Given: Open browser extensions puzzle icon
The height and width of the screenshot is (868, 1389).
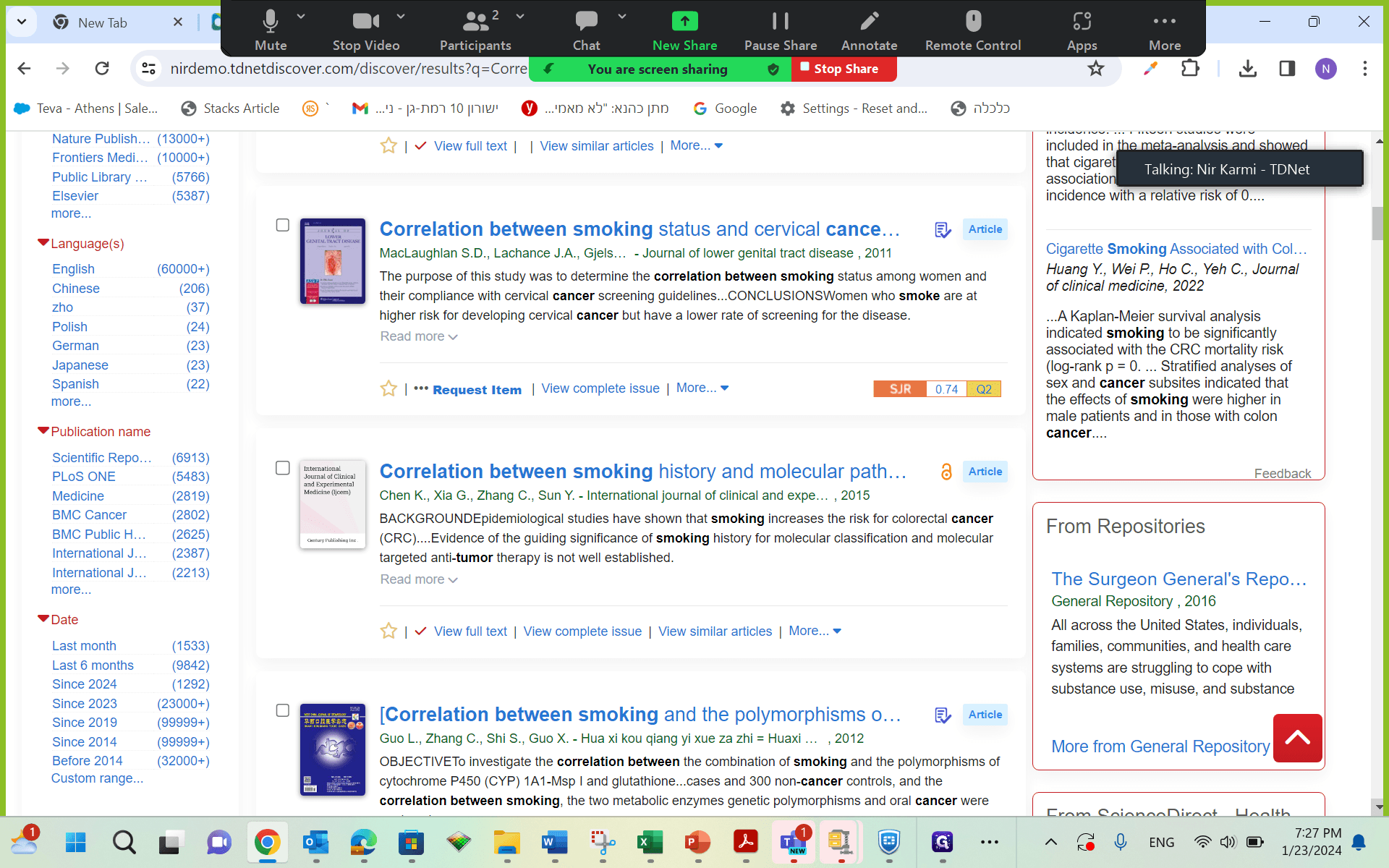Looking at the screenshot, I should click(1190, 69).
